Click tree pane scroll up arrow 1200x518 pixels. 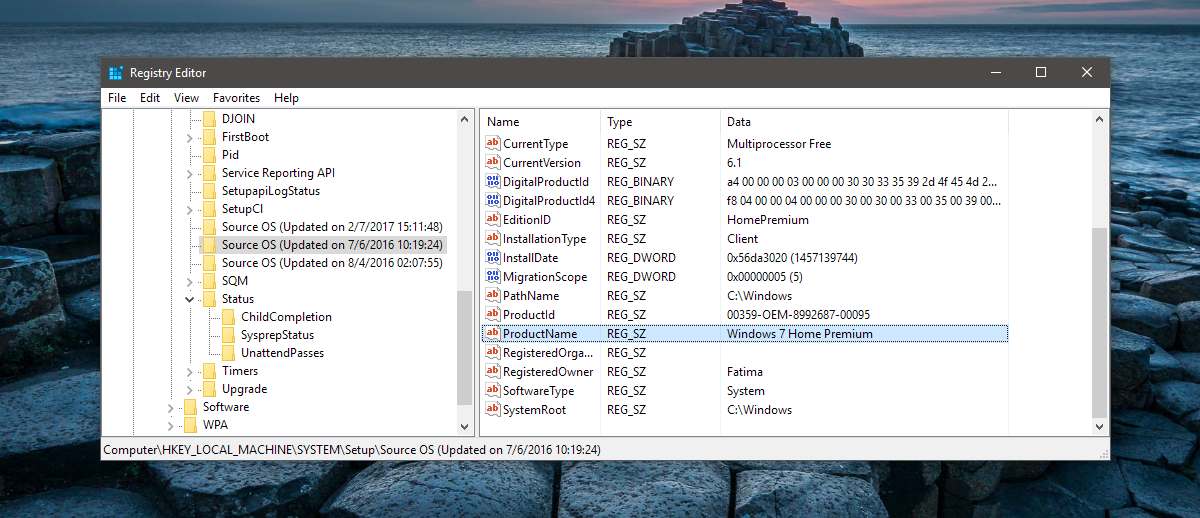465,119
